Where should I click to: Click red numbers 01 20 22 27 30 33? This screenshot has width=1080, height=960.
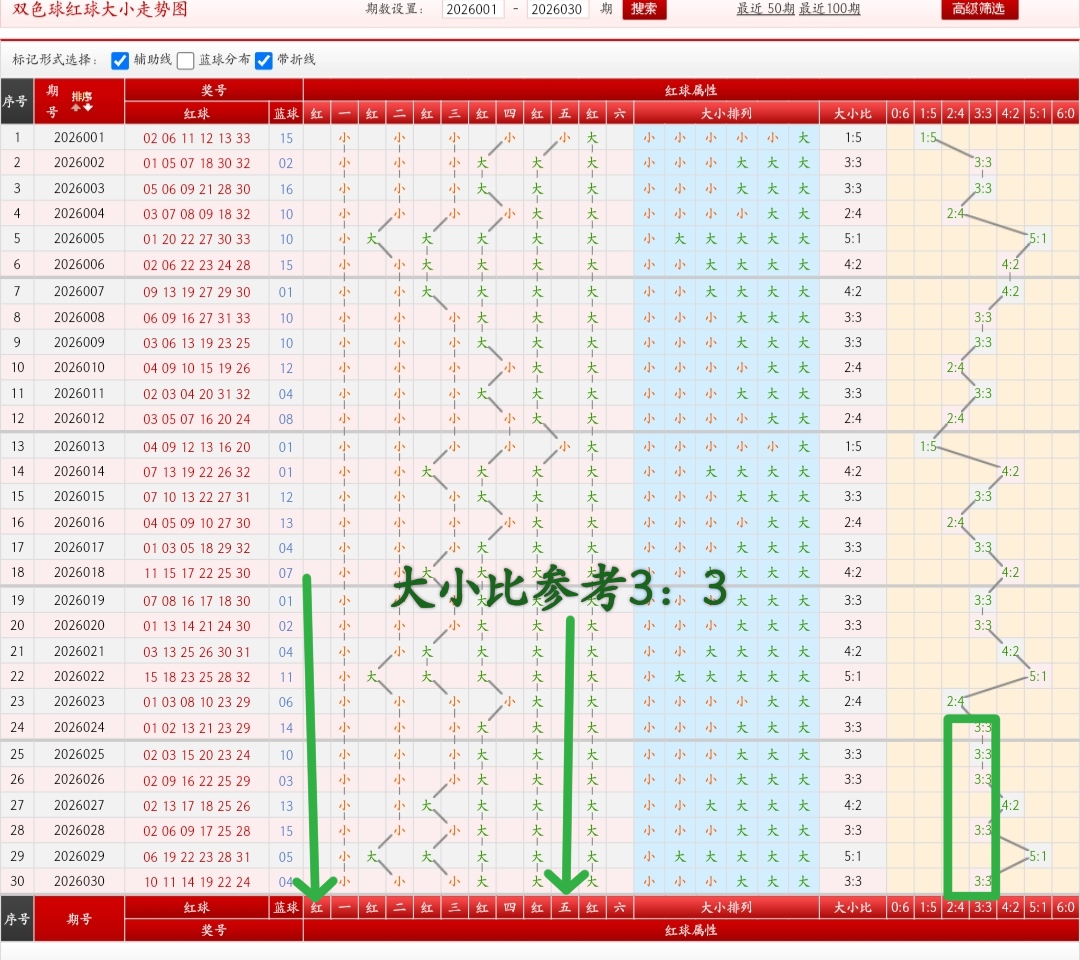(x=197, y=240)
